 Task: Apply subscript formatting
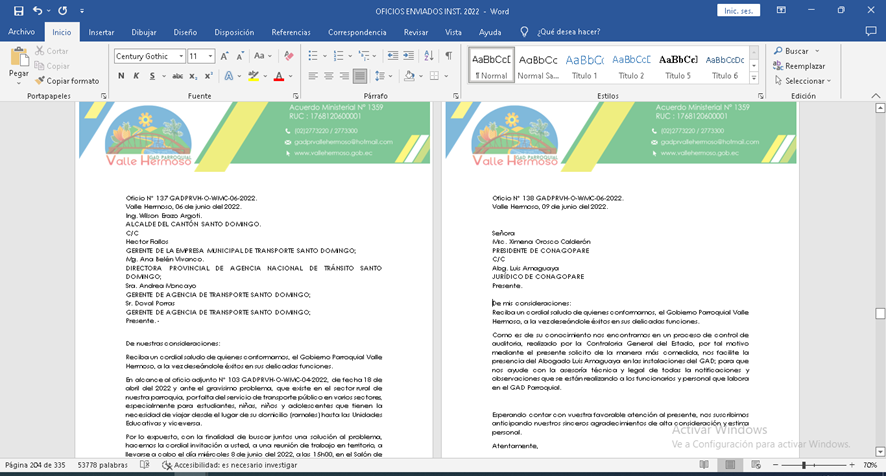191,76
